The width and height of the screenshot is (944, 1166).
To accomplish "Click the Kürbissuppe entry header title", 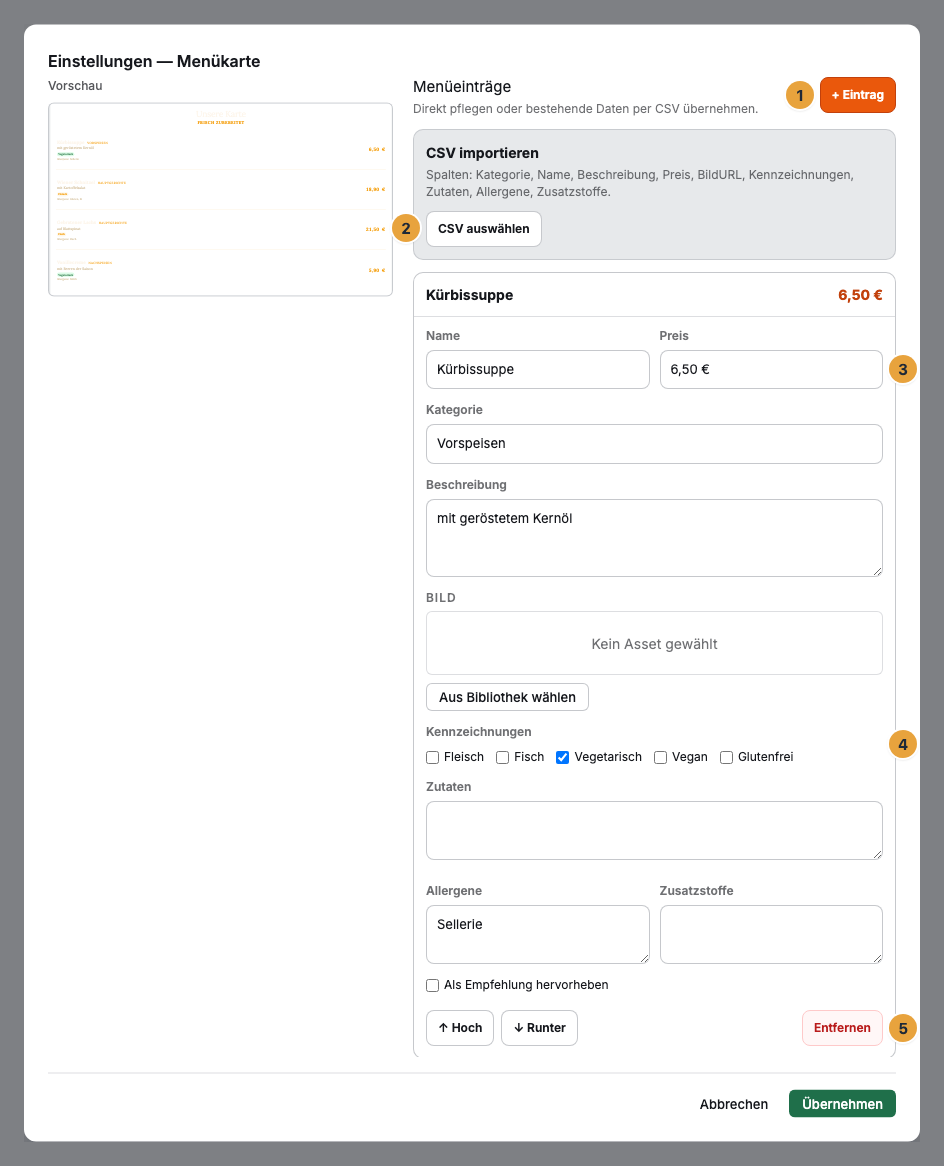I will [469, 295].
